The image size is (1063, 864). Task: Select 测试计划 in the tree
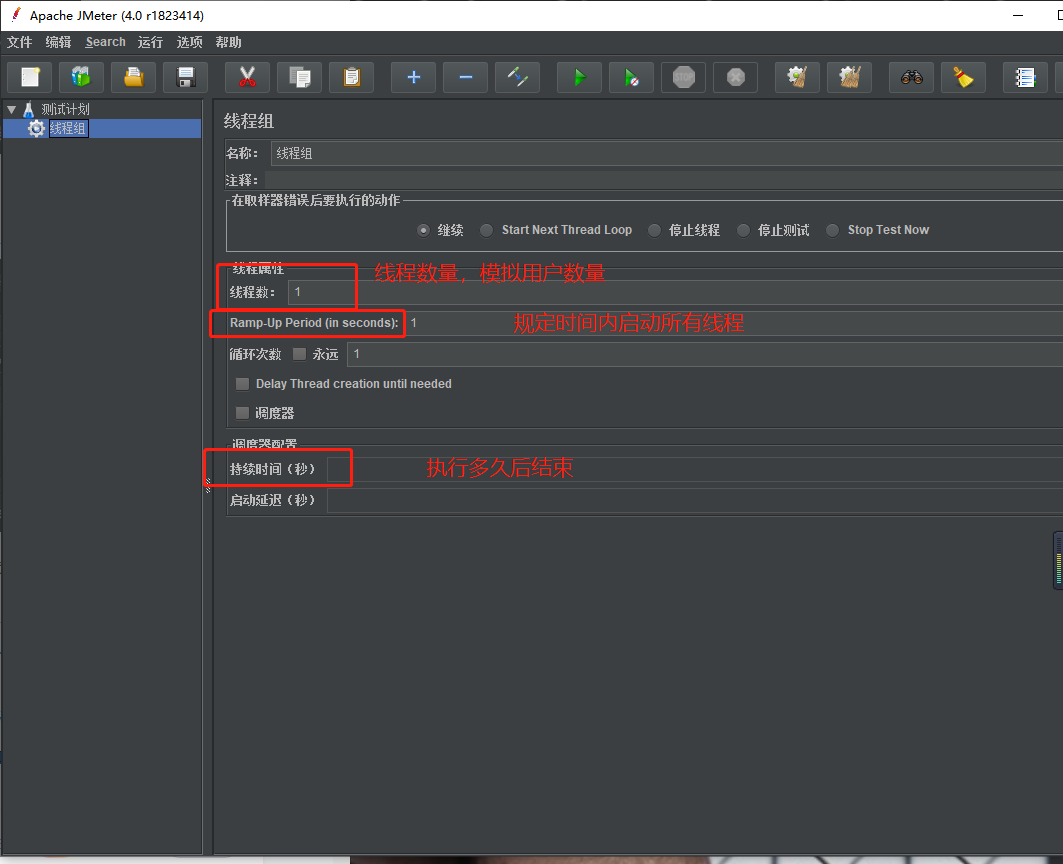click(65, 109)
